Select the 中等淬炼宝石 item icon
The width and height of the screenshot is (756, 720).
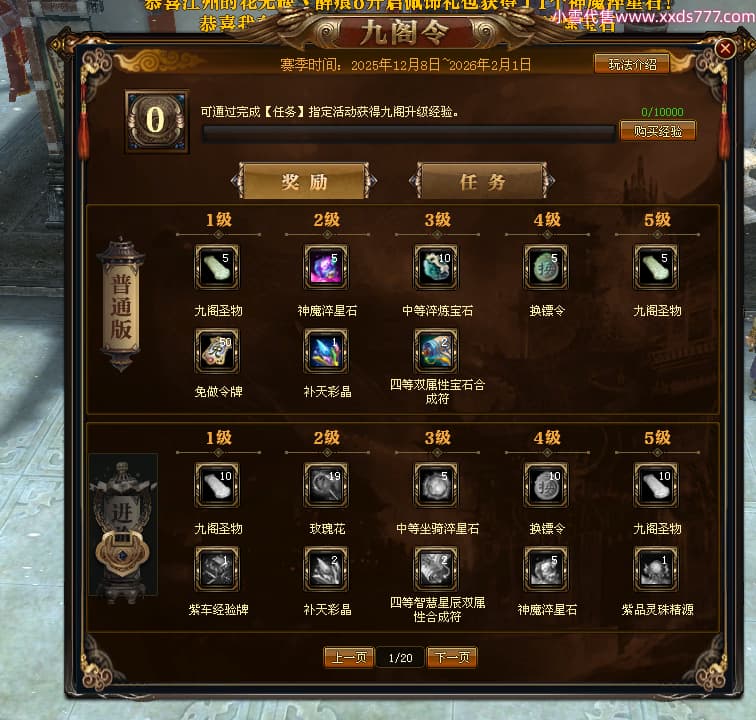click(436, 267)
